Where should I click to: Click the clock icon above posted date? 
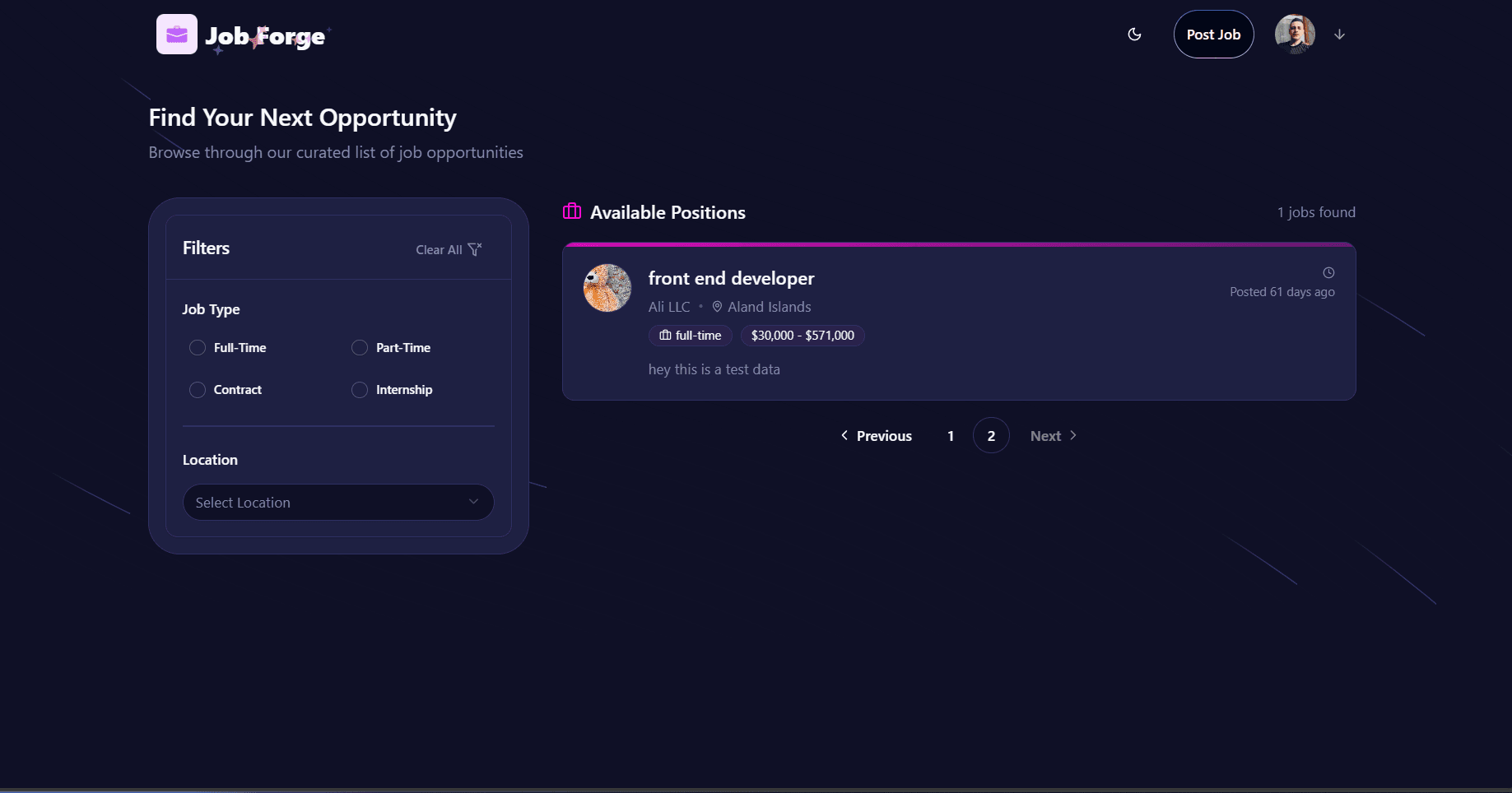pyautogui.click(x=1328, y=273)
